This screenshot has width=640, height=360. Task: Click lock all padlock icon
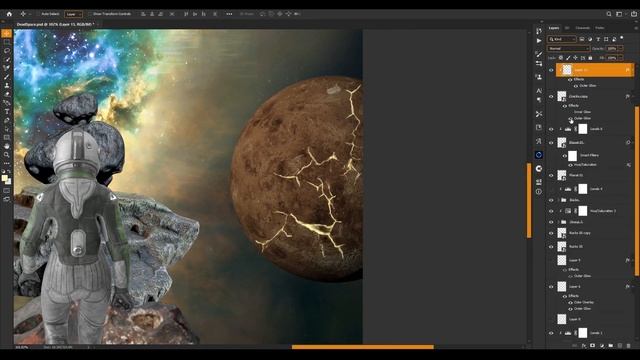[590, 58]
